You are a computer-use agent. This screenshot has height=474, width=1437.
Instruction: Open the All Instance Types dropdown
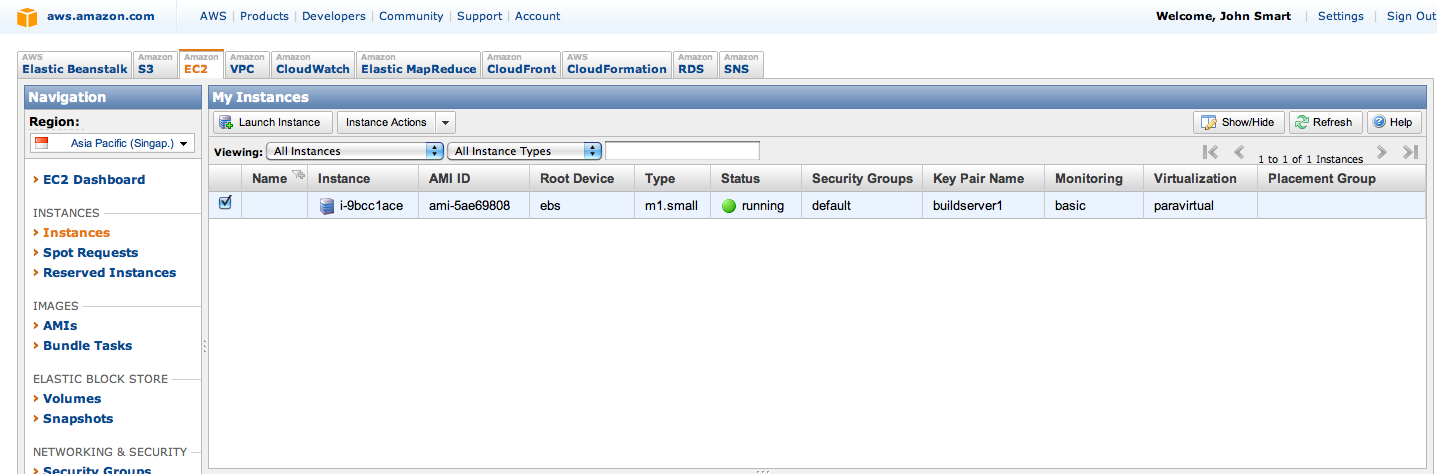pyautogui.click(x=524, y=151)
